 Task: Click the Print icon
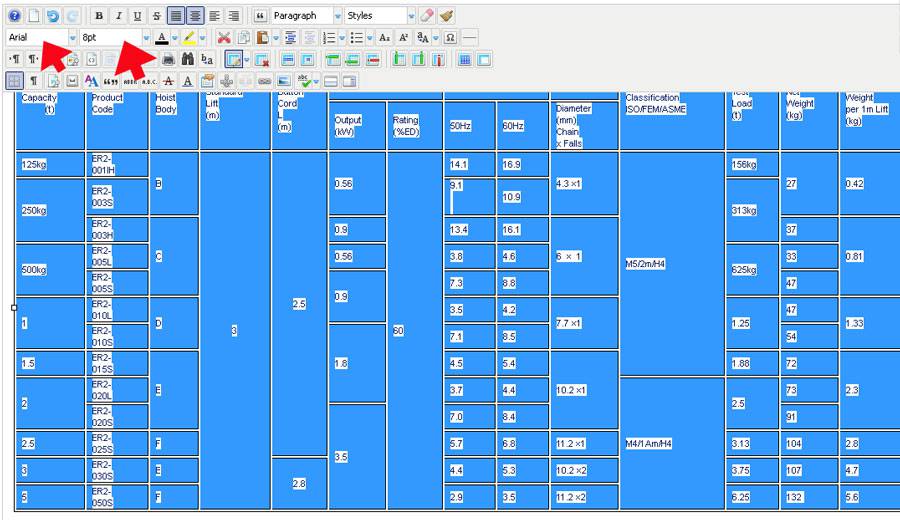point(168,60)
